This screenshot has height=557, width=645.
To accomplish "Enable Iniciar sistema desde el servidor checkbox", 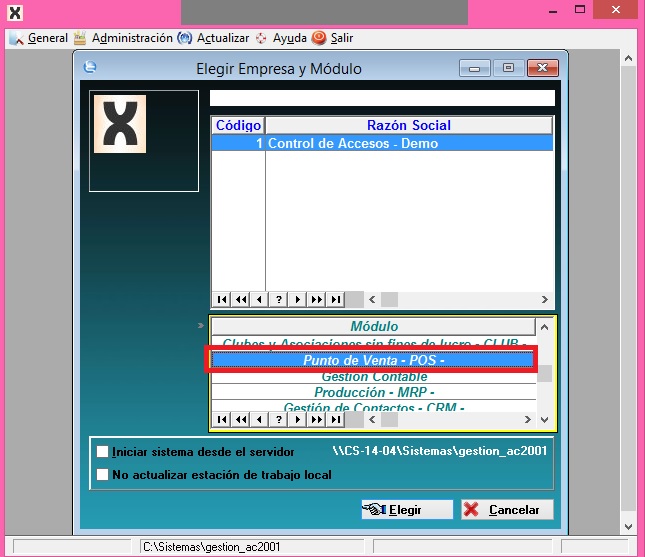I will click(102, 451).
